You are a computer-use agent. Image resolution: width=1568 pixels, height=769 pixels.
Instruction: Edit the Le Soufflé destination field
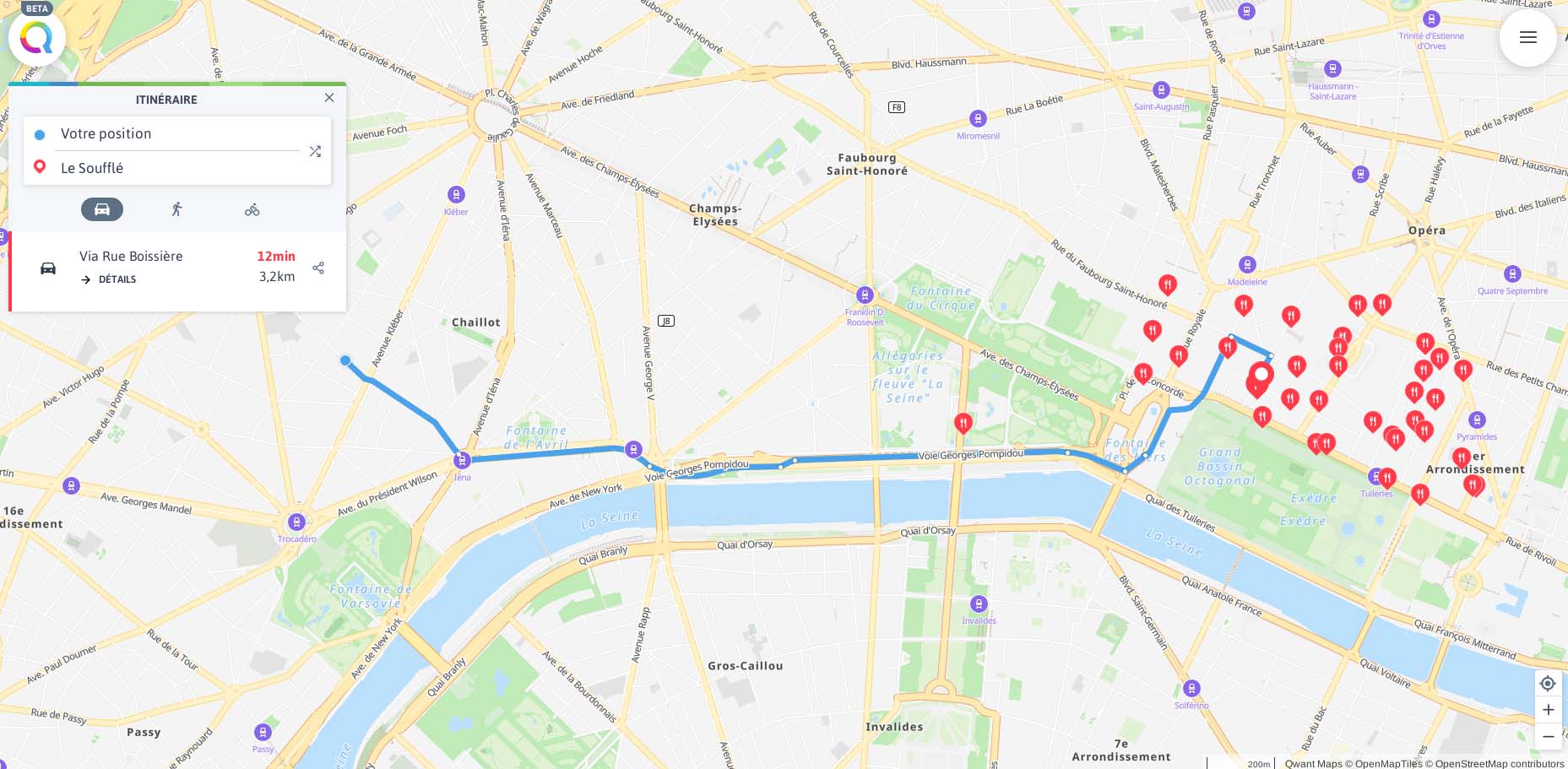pos(177,168)
